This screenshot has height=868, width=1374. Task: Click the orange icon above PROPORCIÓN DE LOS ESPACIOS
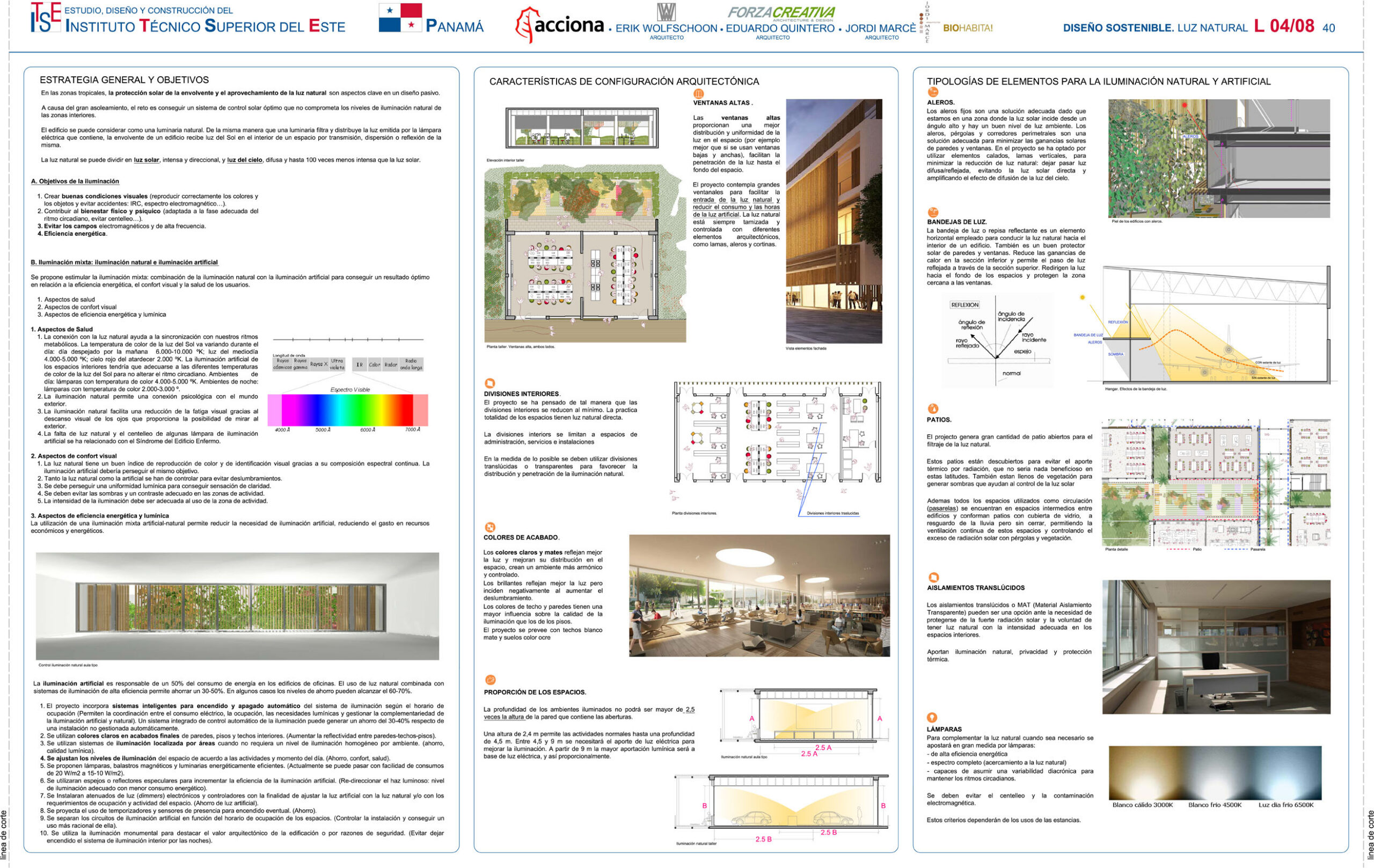click(x=489, y=680)
